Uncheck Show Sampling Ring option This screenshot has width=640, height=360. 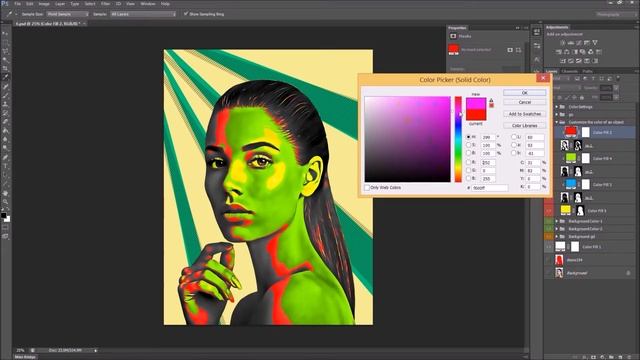pyautogui.click(x=186, y=14)
